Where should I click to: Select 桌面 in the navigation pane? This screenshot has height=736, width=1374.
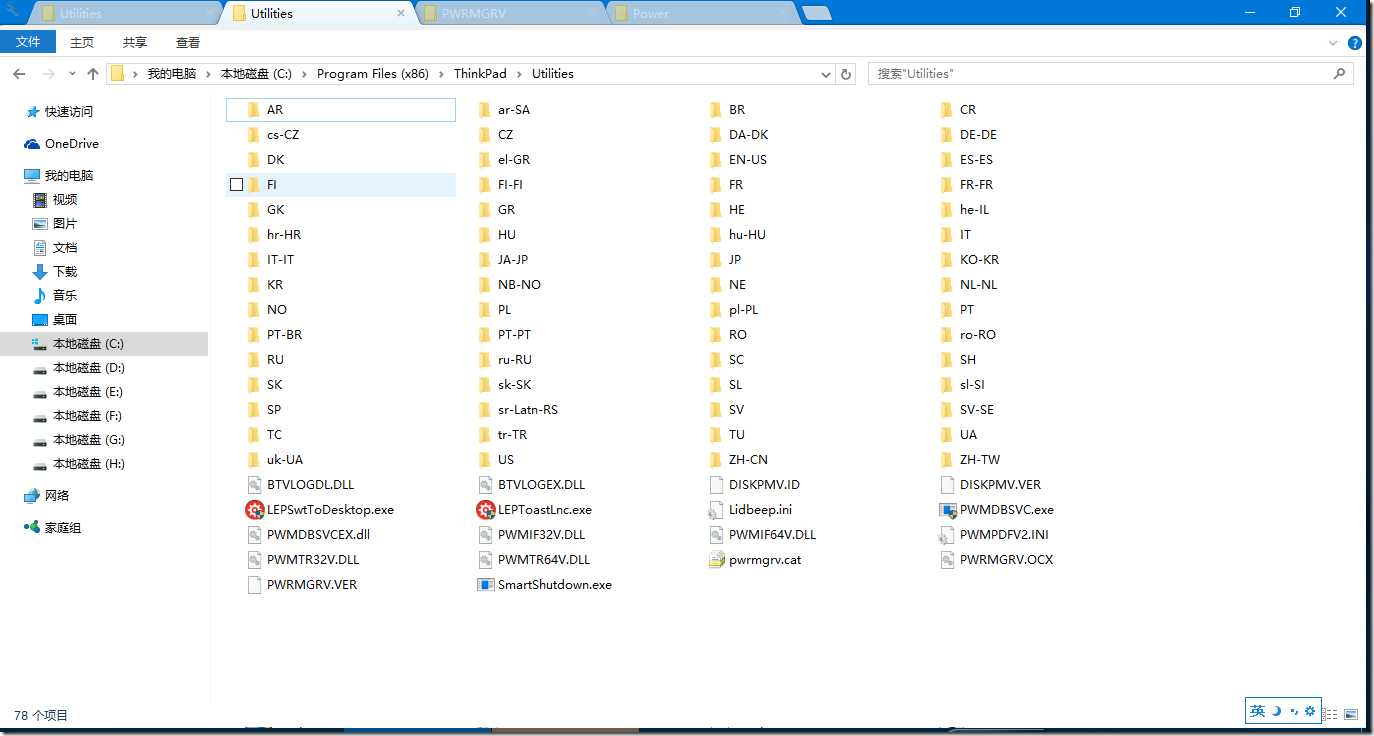65,320
